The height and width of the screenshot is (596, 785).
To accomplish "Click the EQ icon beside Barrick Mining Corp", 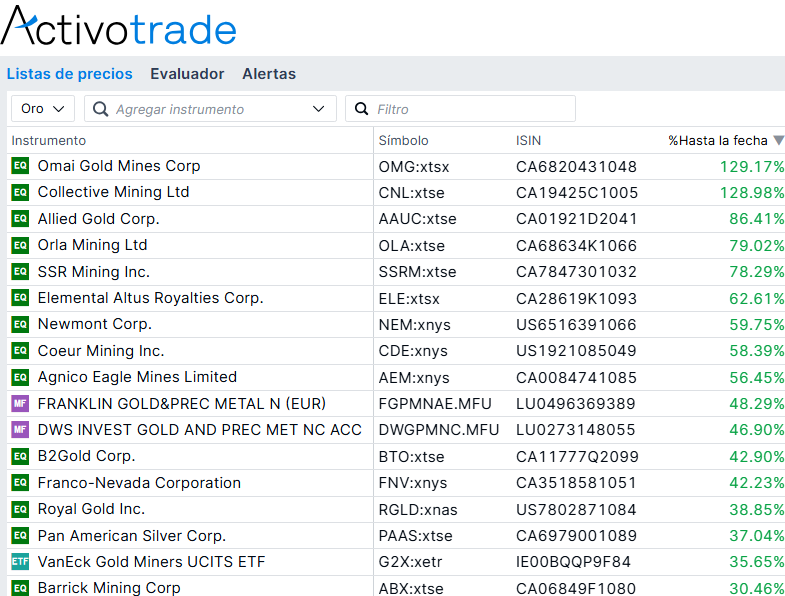I will point(20,588).
